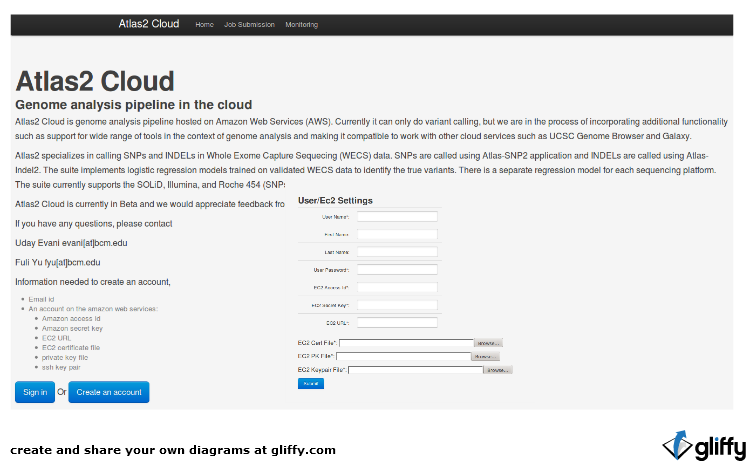Click 'Information needed to create an account' text

93,282
